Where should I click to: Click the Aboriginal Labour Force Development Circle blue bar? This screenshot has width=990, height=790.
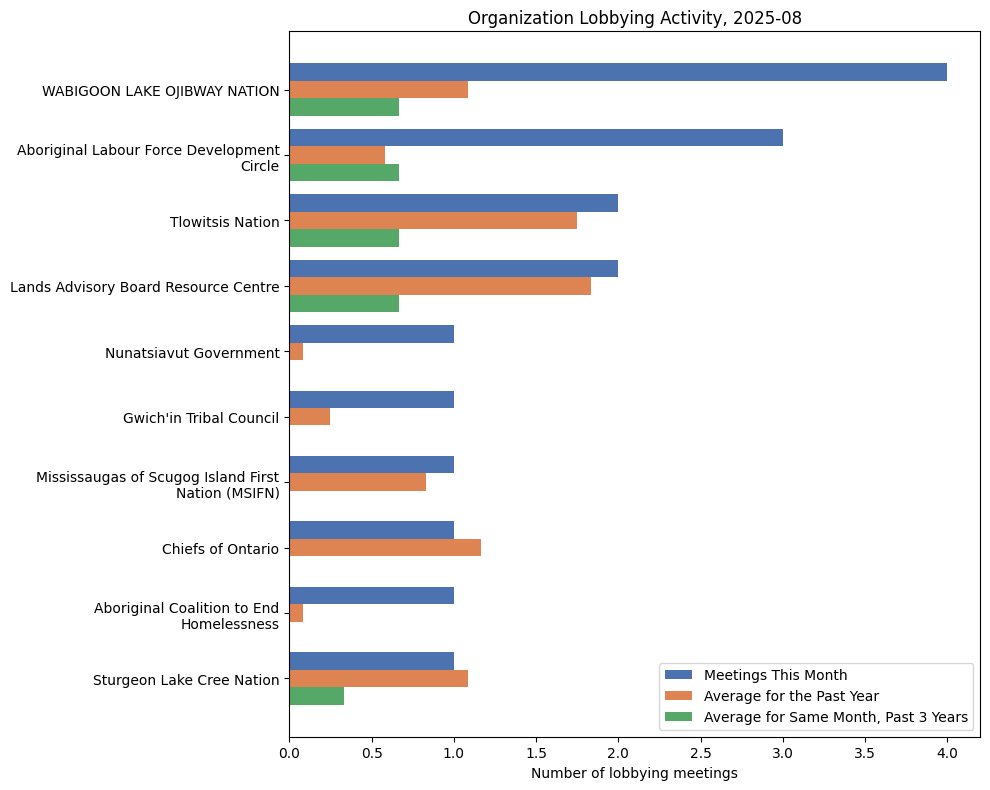(535, 138)
